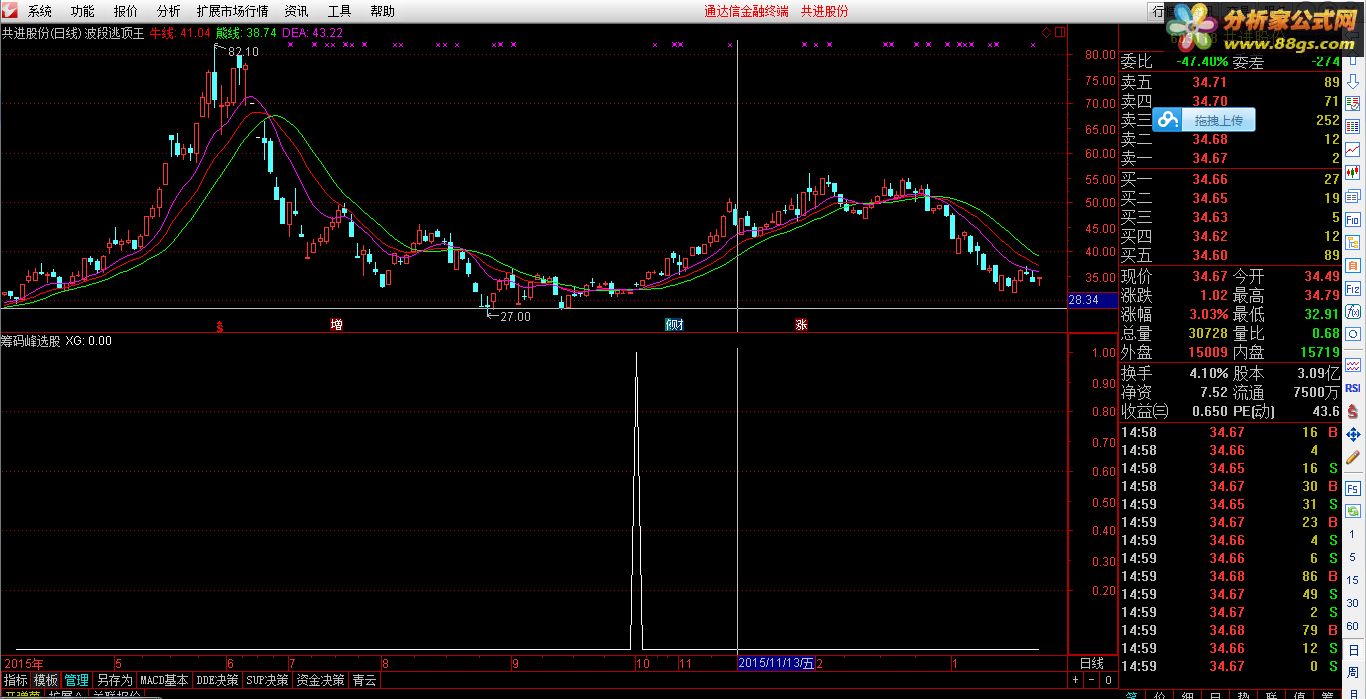Select the 管理 tab
This screenshot has width=1366, height=699.
click(x=77, y=680)
